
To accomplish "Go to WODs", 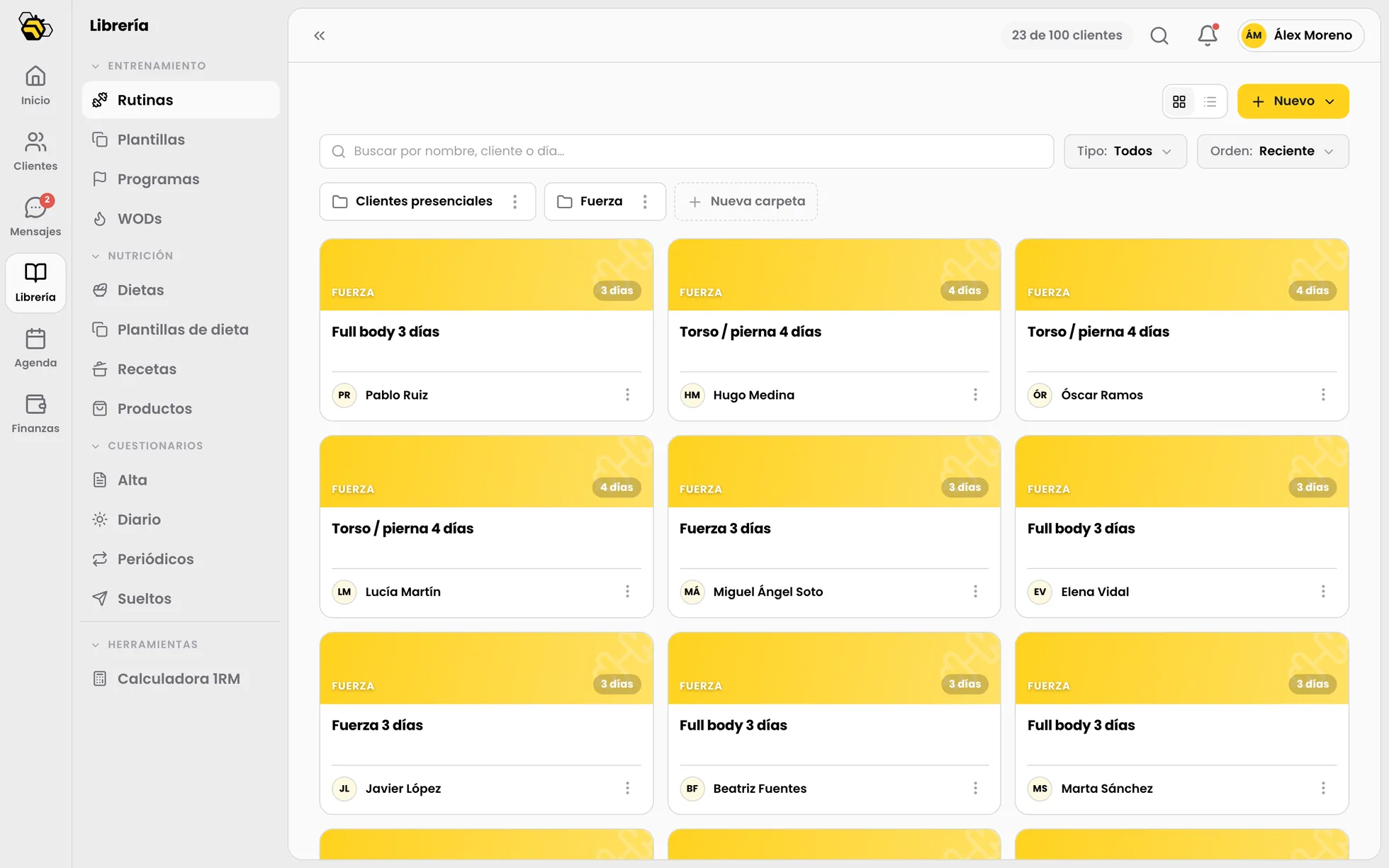I will click(x=181, y=219).
